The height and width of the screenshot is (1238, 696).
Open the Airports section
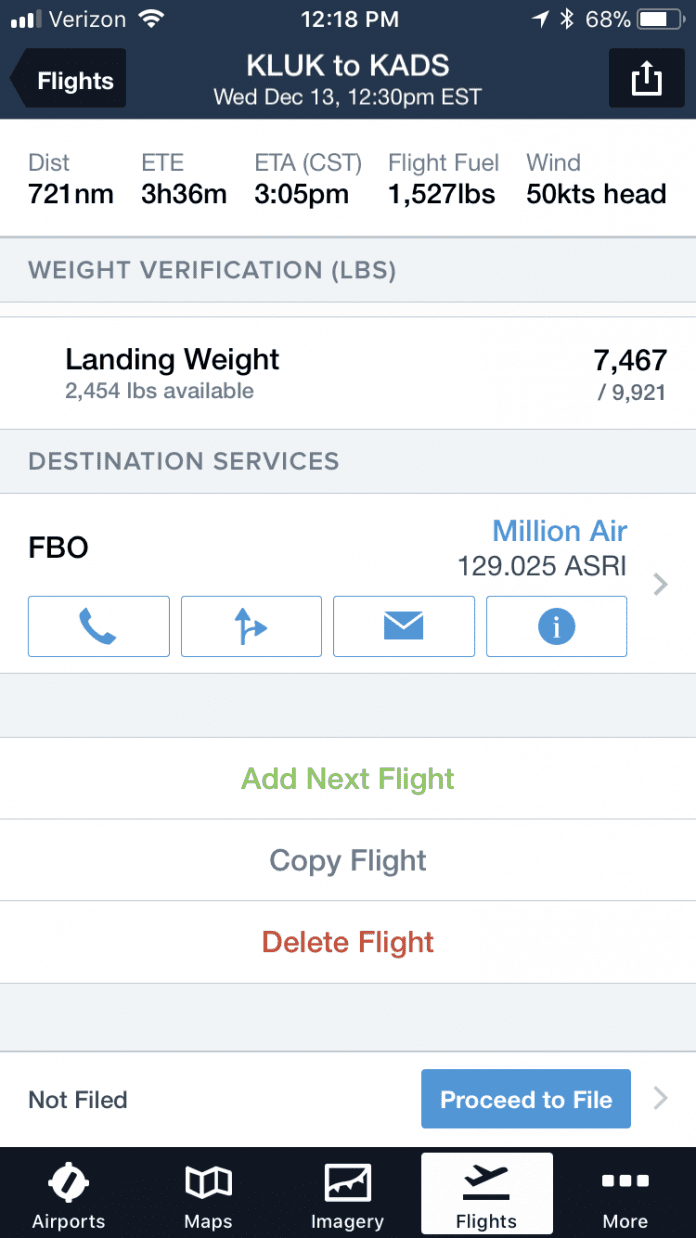[x=68, y=1195]
